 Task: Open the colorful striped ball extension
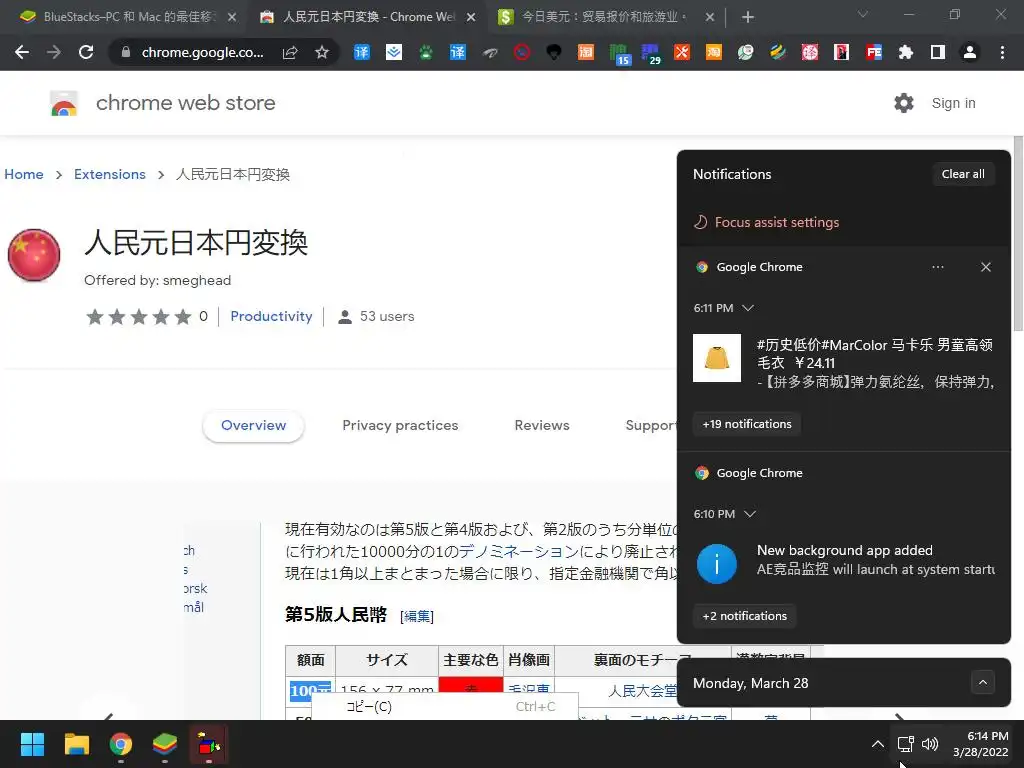coord(778,52)
